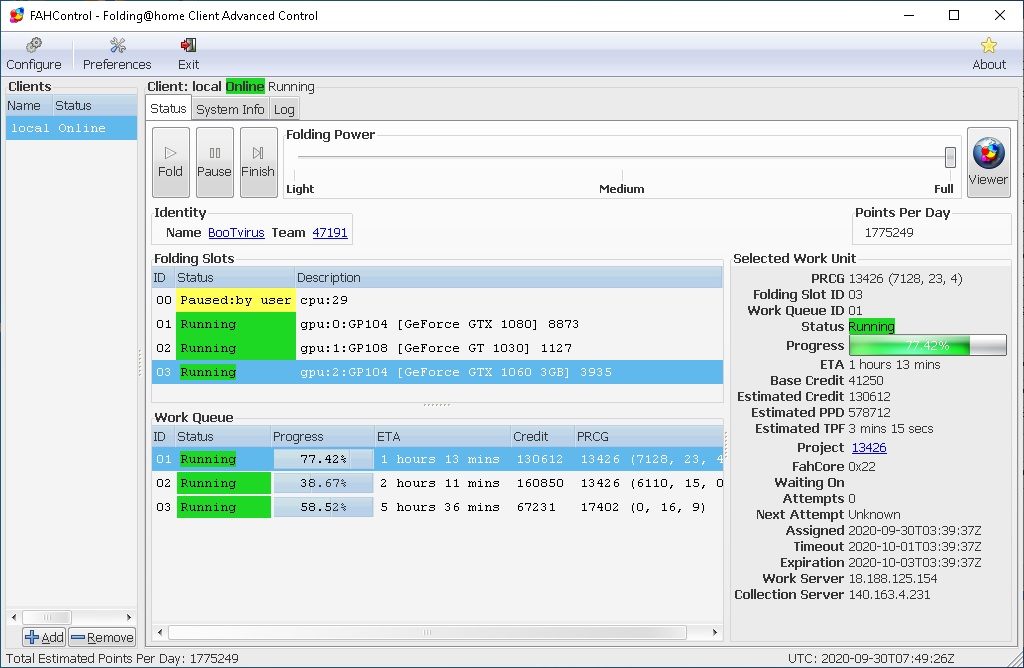Select slot 01 GeForce GTX 1080
The width and height of the screenshot is (1024, 668).
coord(437,324)
